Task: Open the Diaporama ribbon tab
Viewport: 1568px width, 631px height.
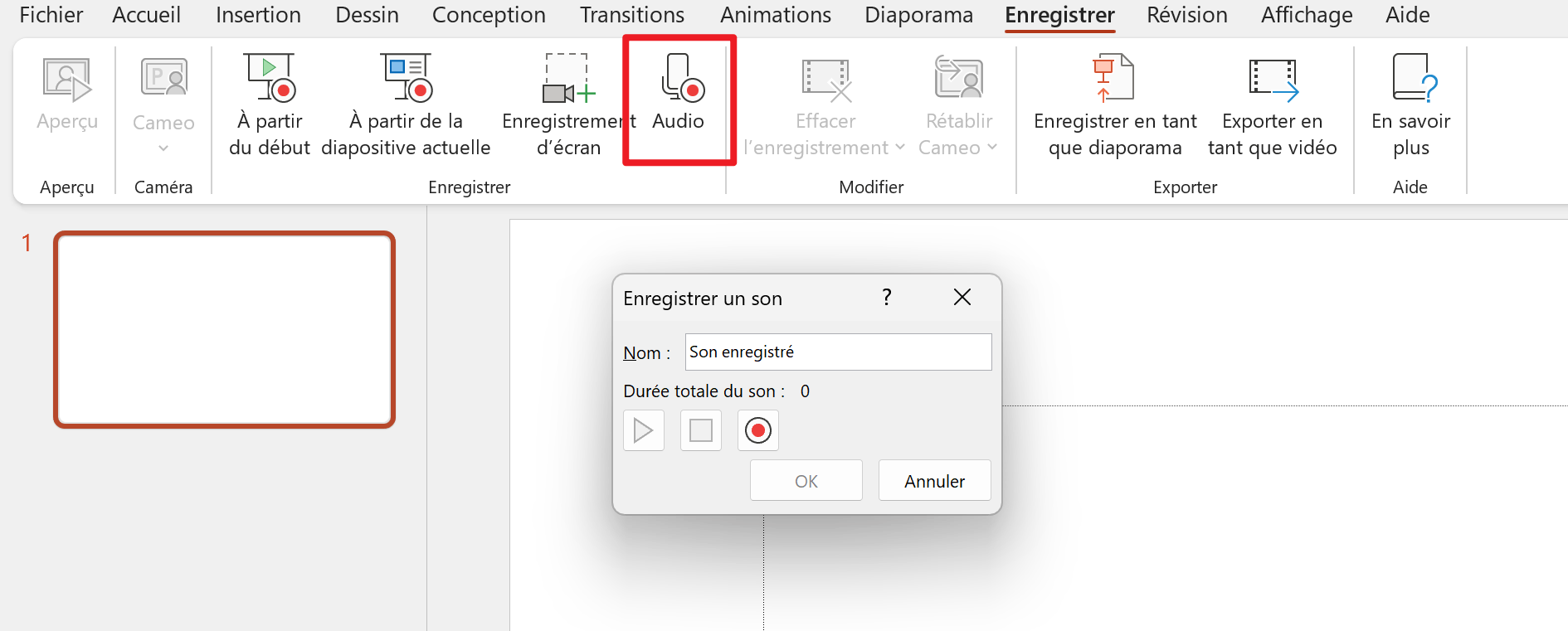Action: coord(918,15)
